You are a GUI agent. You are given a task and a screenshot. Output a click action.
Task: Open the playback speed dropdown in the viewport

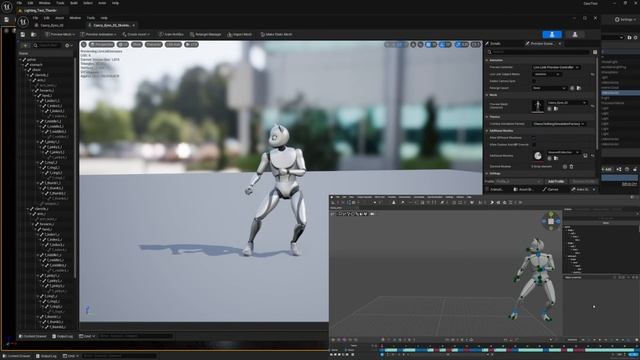pos(191,44)
